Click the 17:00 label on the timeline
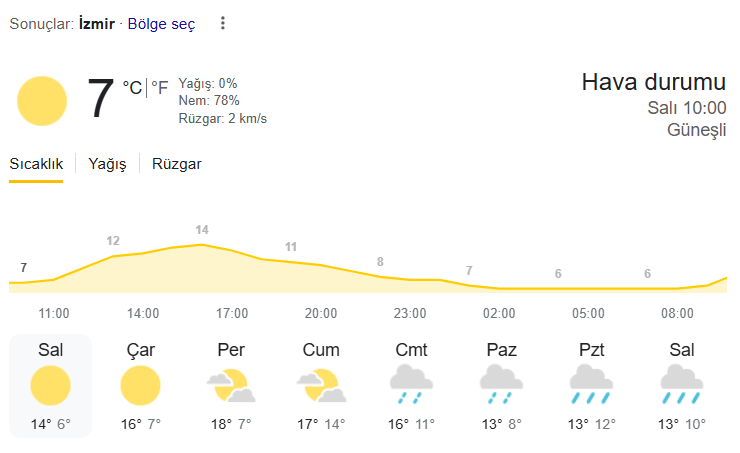This screenshot has width=740, height=453. (x=232, y=313)
